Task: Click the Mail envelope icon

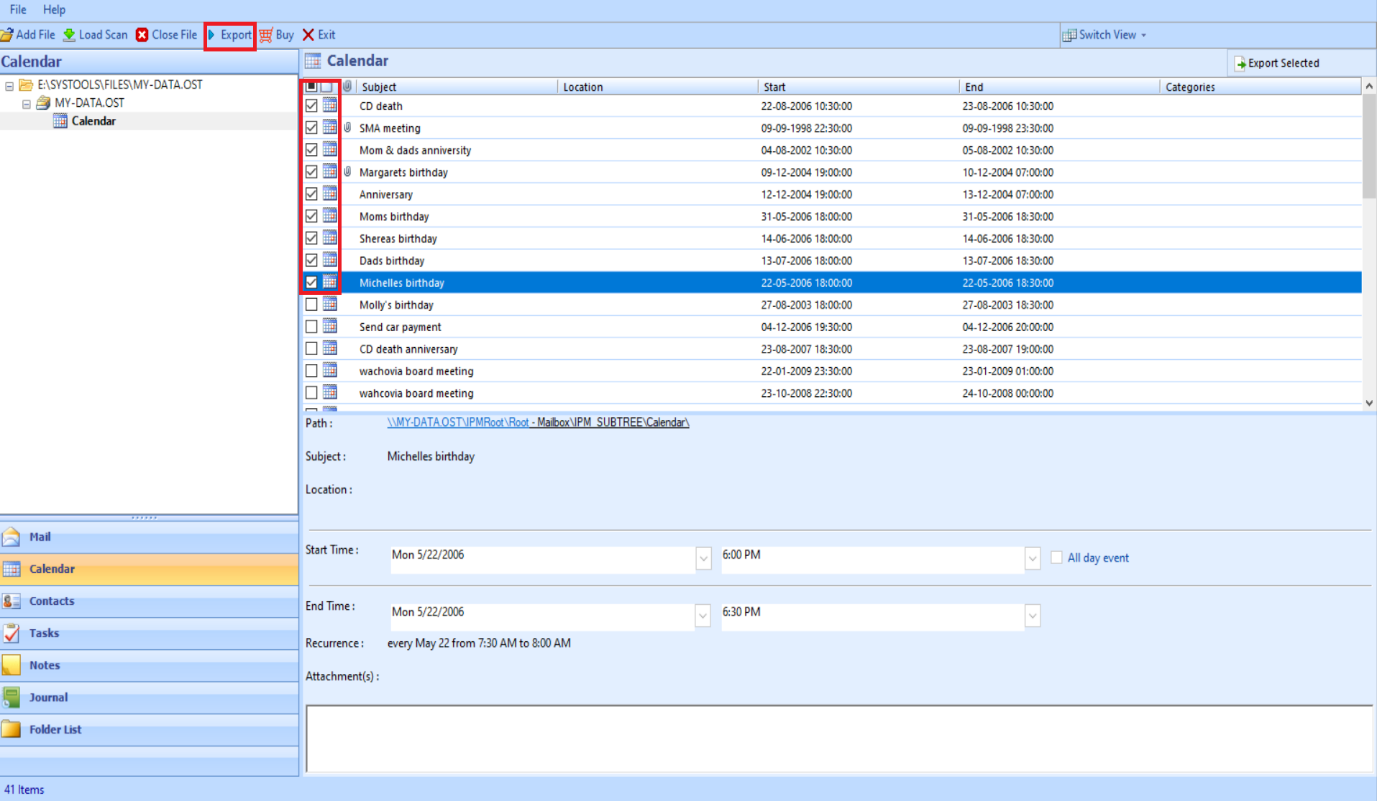Action: pyautogui.click(x=11, y=537)
